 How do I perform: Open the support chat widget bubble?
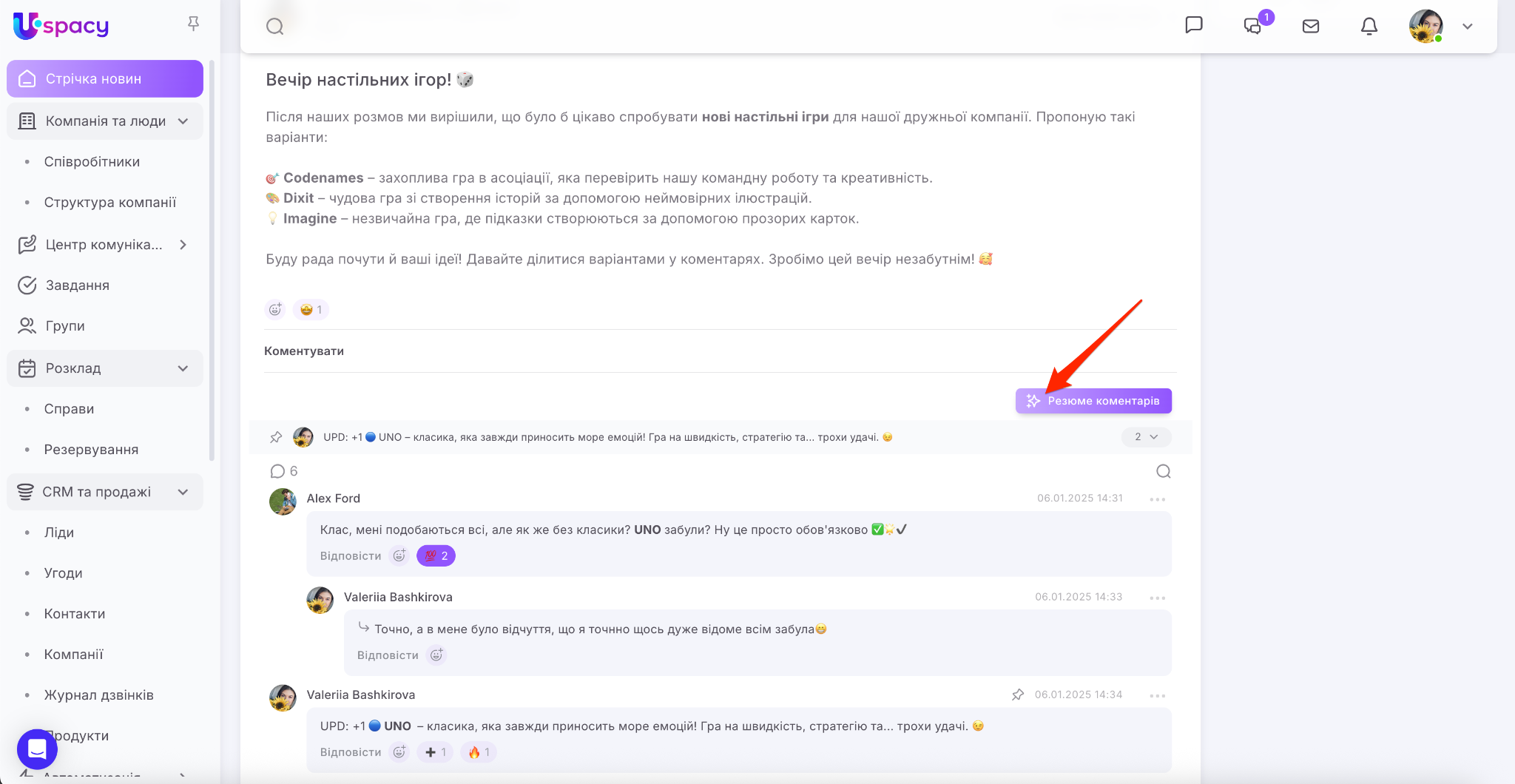(x=37, y=749)
